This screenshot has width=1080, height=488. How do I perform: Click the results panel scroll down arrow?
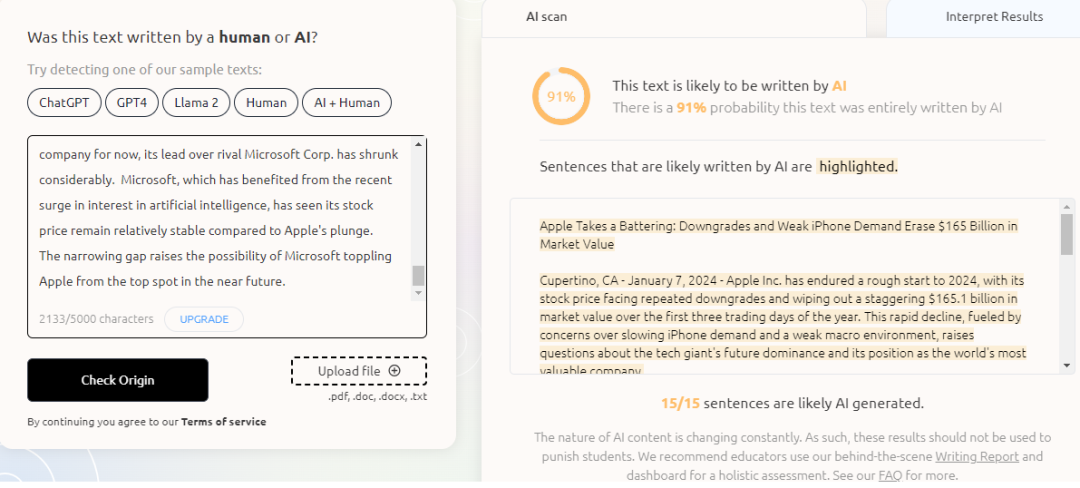coord(1067,365)
